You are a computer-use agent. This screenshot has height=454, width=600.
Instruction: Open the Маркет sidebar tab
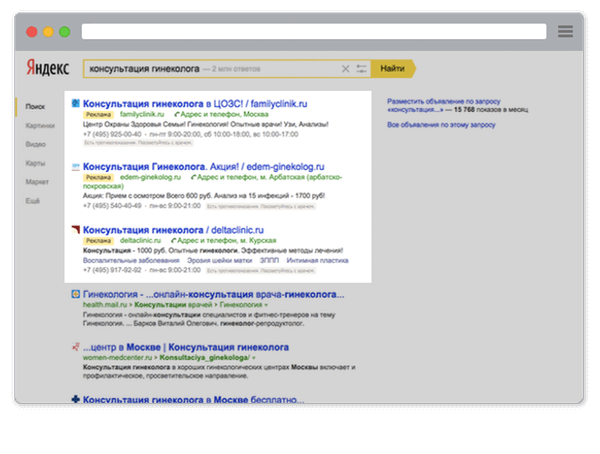(x=37, y=182)
